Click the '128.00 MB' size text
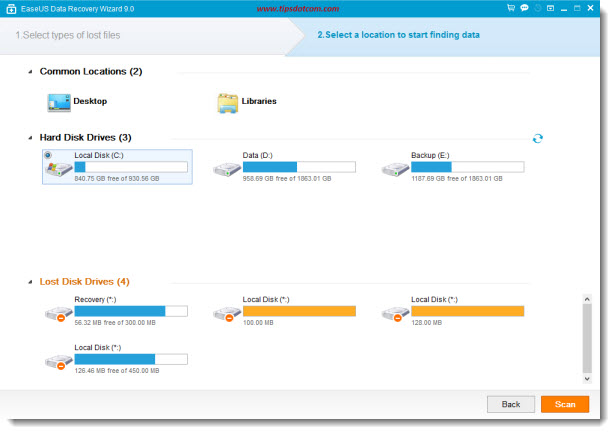Image resolution: width=615 pixels, height=434 pixels. (426, 323)
